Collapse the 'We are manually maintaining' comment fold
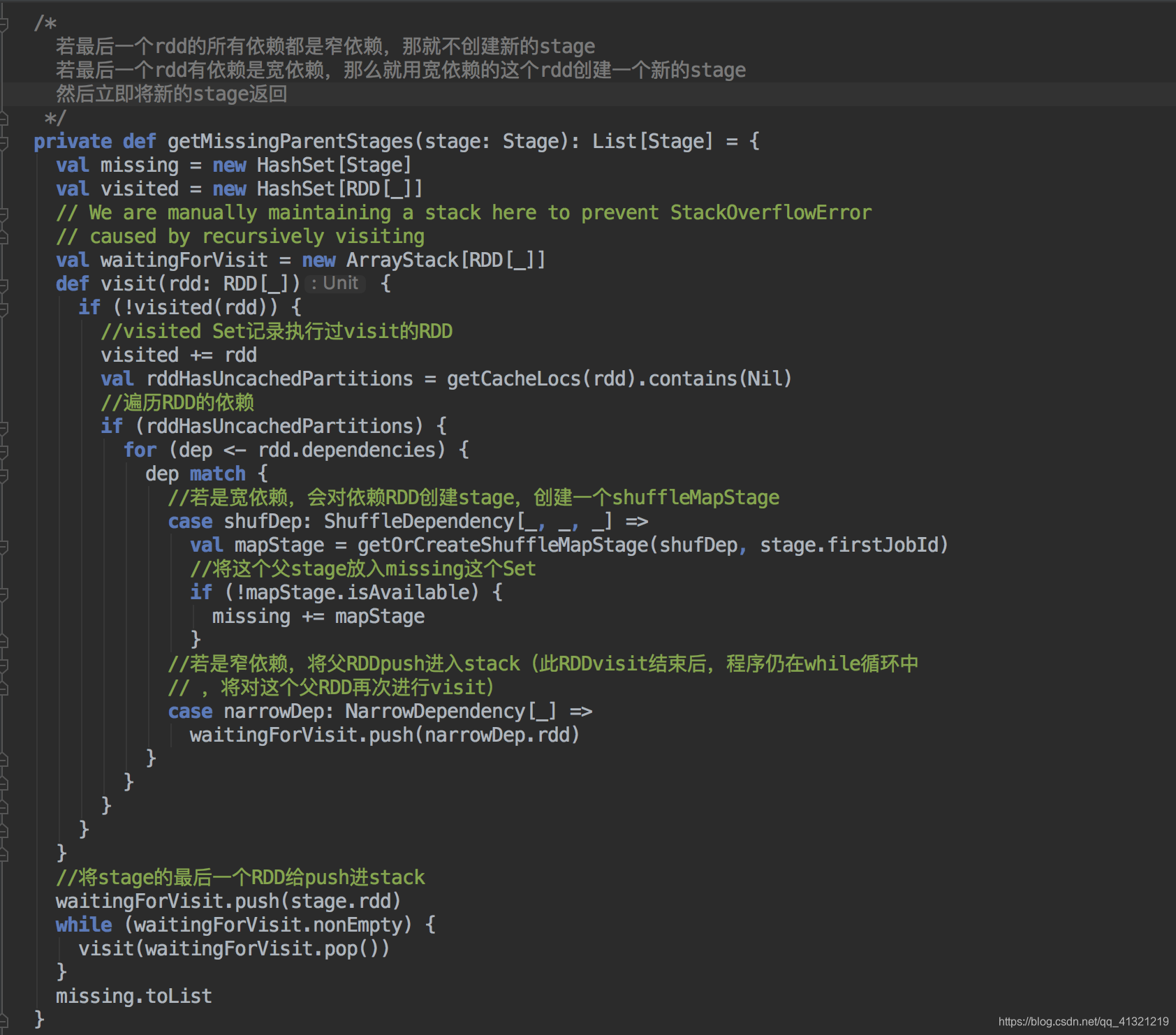This screenshot has height=1035, width=1176. point(3,214)
